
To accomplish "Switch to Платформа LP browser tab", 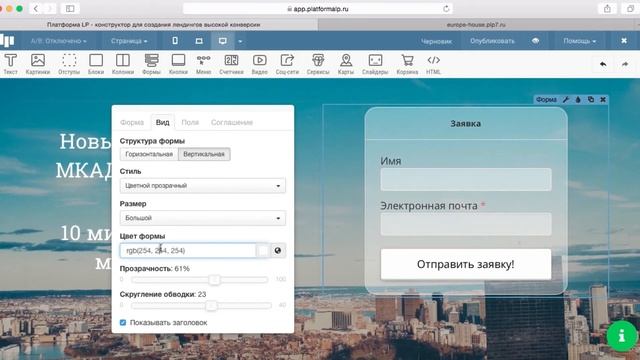I will [x=153, y=24].
